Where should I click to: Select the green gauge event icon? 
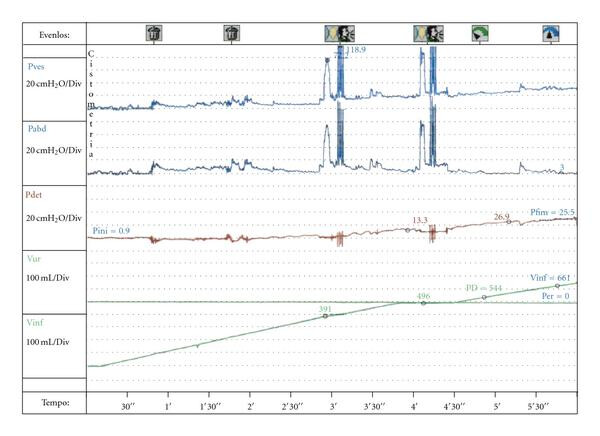coord(480,34)
